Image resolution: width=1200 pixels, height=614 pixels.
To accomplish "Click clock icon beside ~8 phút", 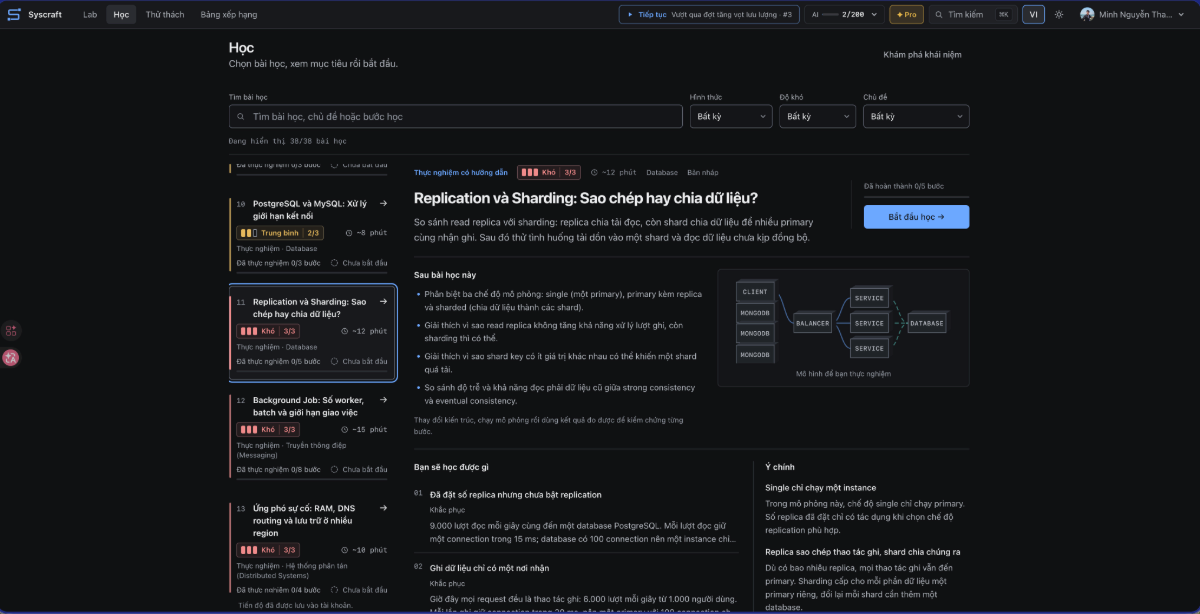I will [349, 233].
